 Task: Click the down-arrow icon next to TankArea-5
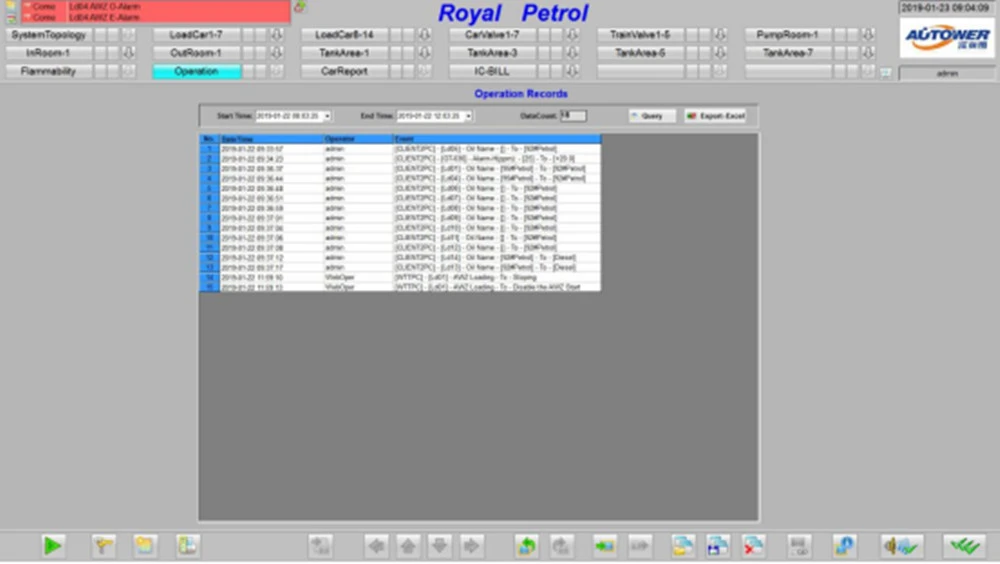click(721, 53)
